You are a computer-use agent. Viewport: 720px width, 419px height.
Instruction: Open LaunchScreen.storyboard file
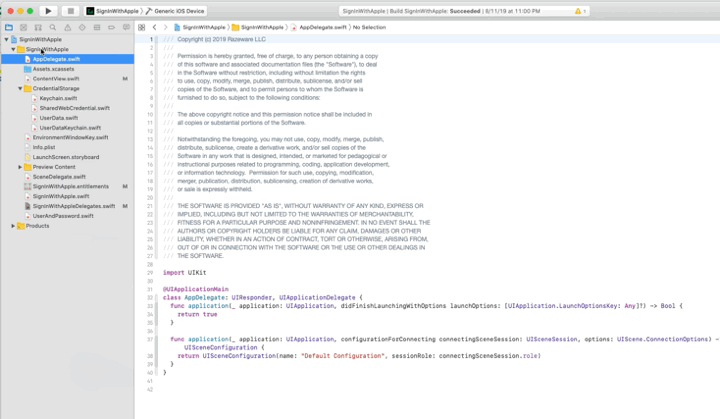coord(68,157)
